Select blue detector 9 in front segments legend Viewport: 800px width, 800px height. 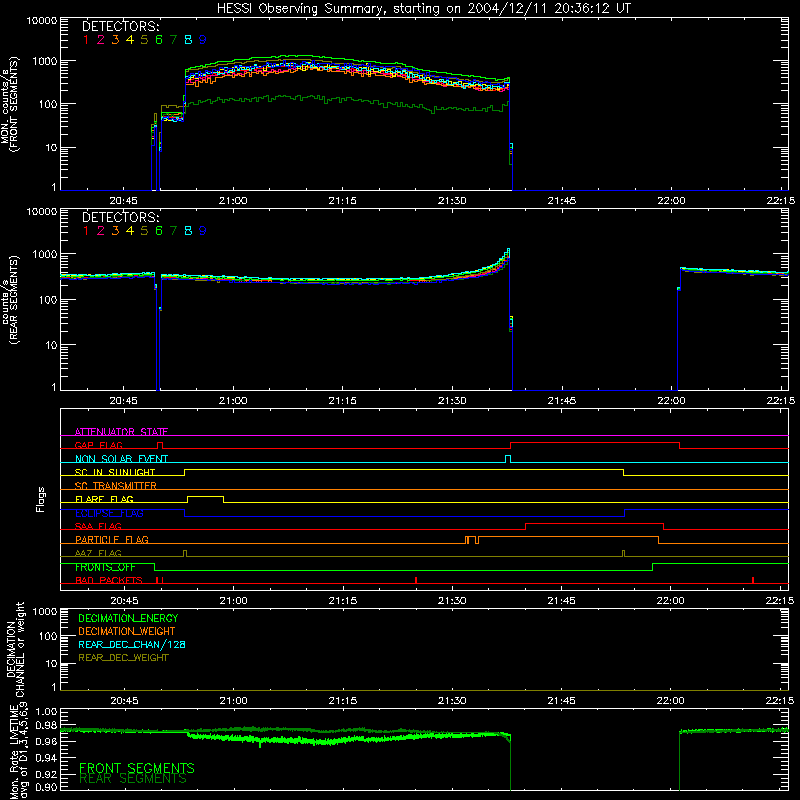(203, 39)
